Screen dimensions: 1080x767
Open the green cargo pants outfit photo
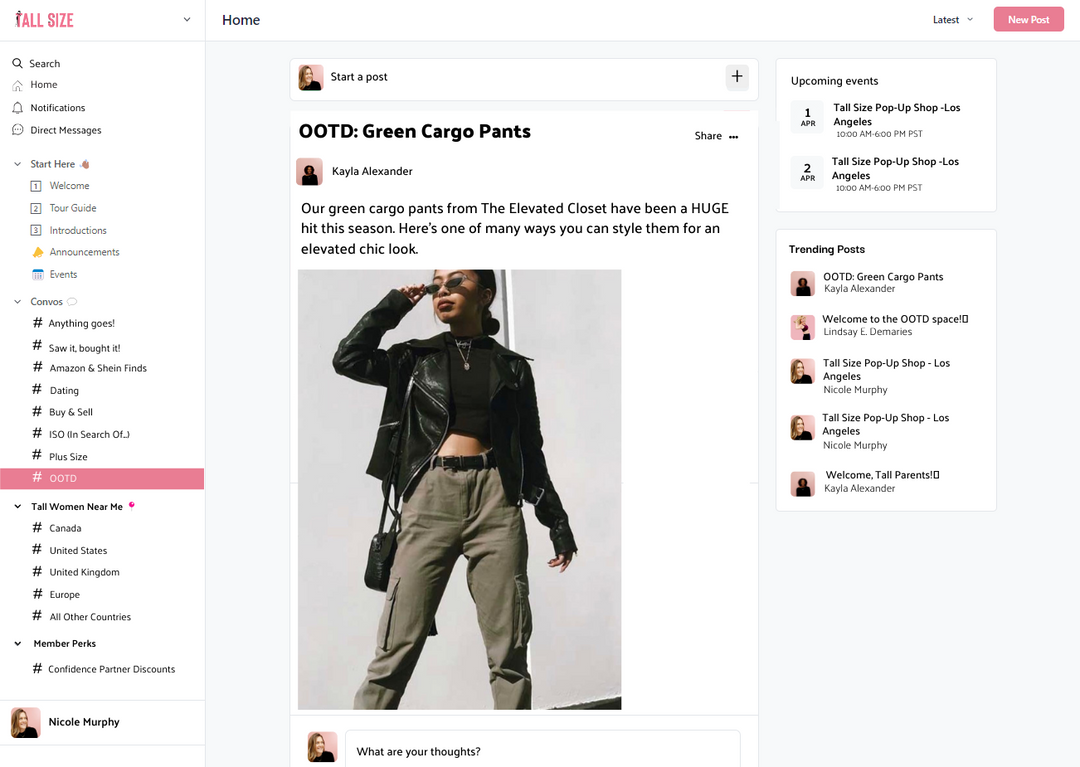[459, 490]
